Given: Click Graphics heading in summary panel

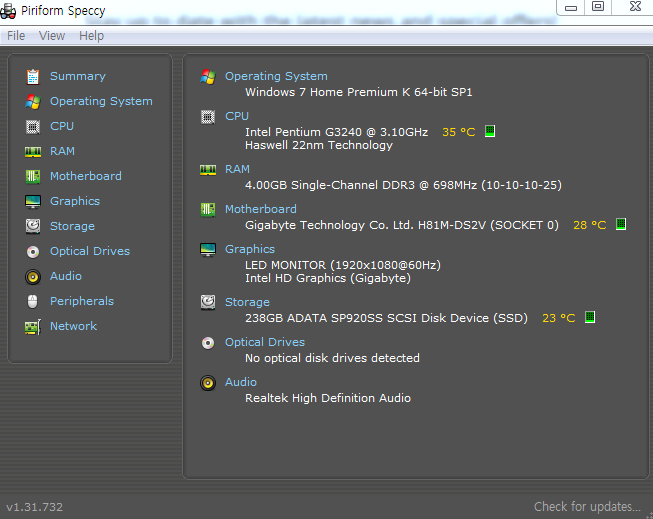Looking at the screenshot, I should click(x=250, y=249).
